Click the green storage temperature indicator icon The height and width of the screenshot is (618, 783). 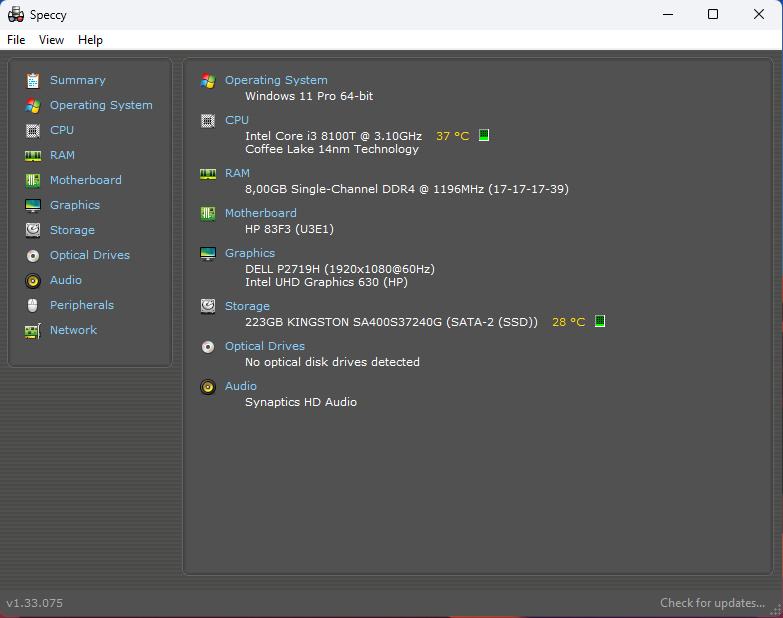coord(600,321)
